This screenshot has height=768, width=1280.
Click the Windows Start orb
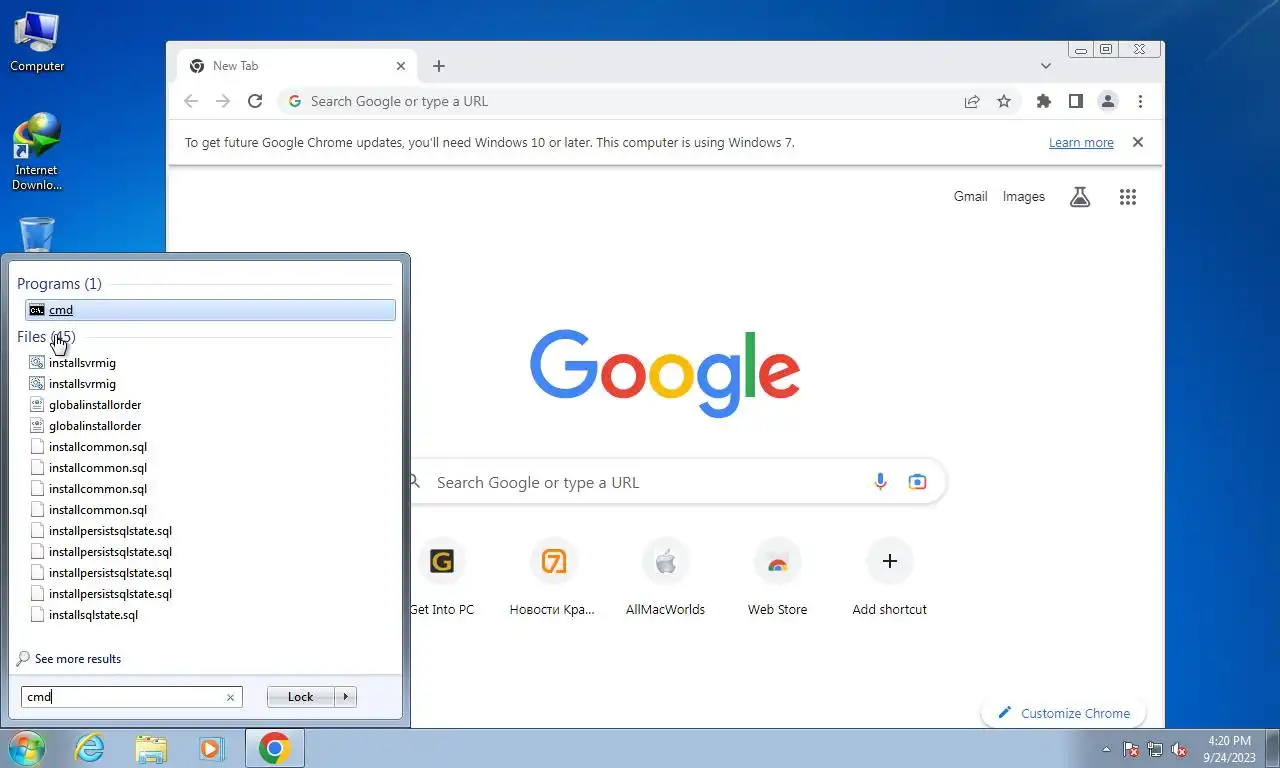[27, 748]
